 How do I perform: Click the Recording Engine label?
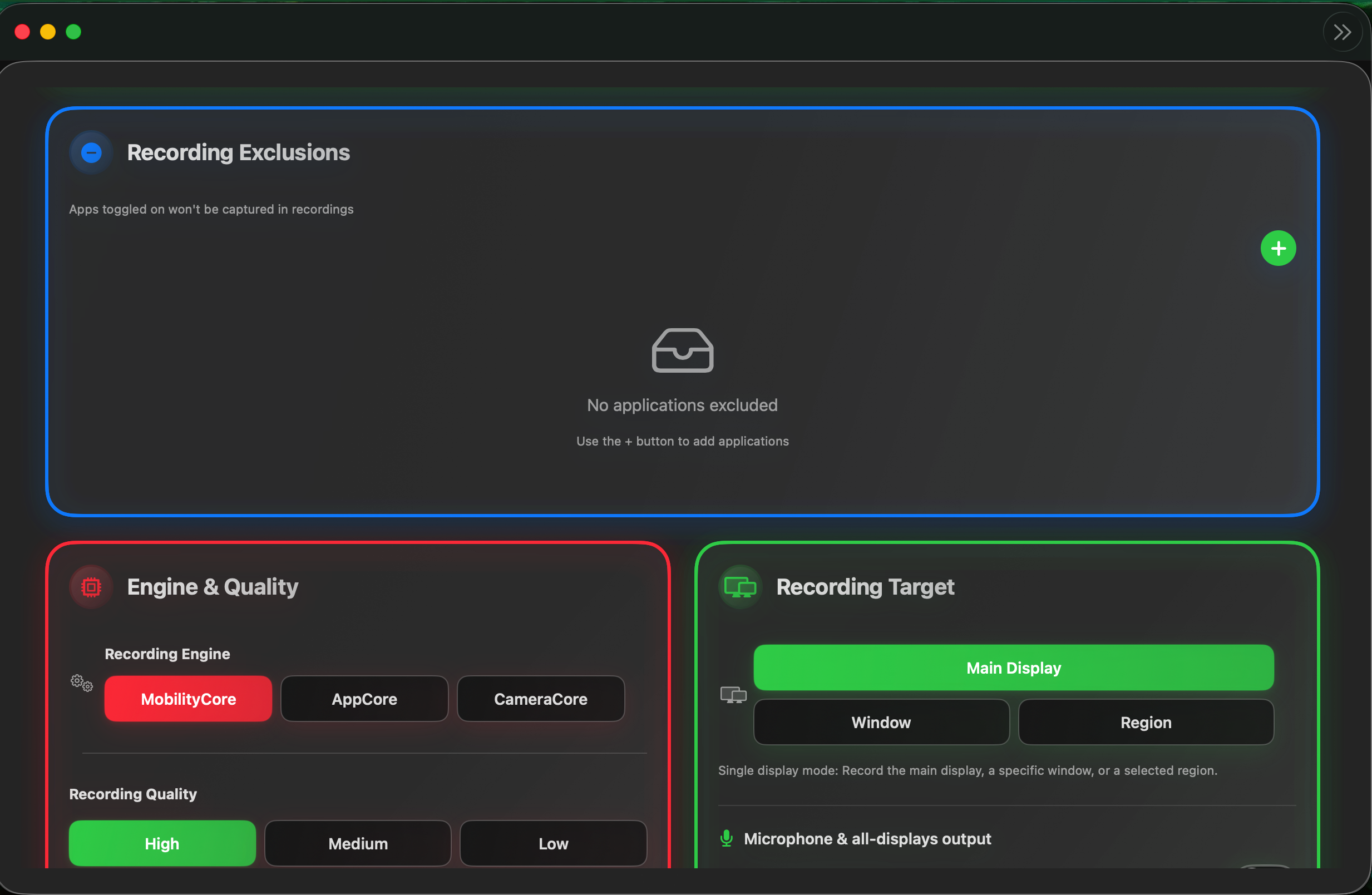pos(167,654)
